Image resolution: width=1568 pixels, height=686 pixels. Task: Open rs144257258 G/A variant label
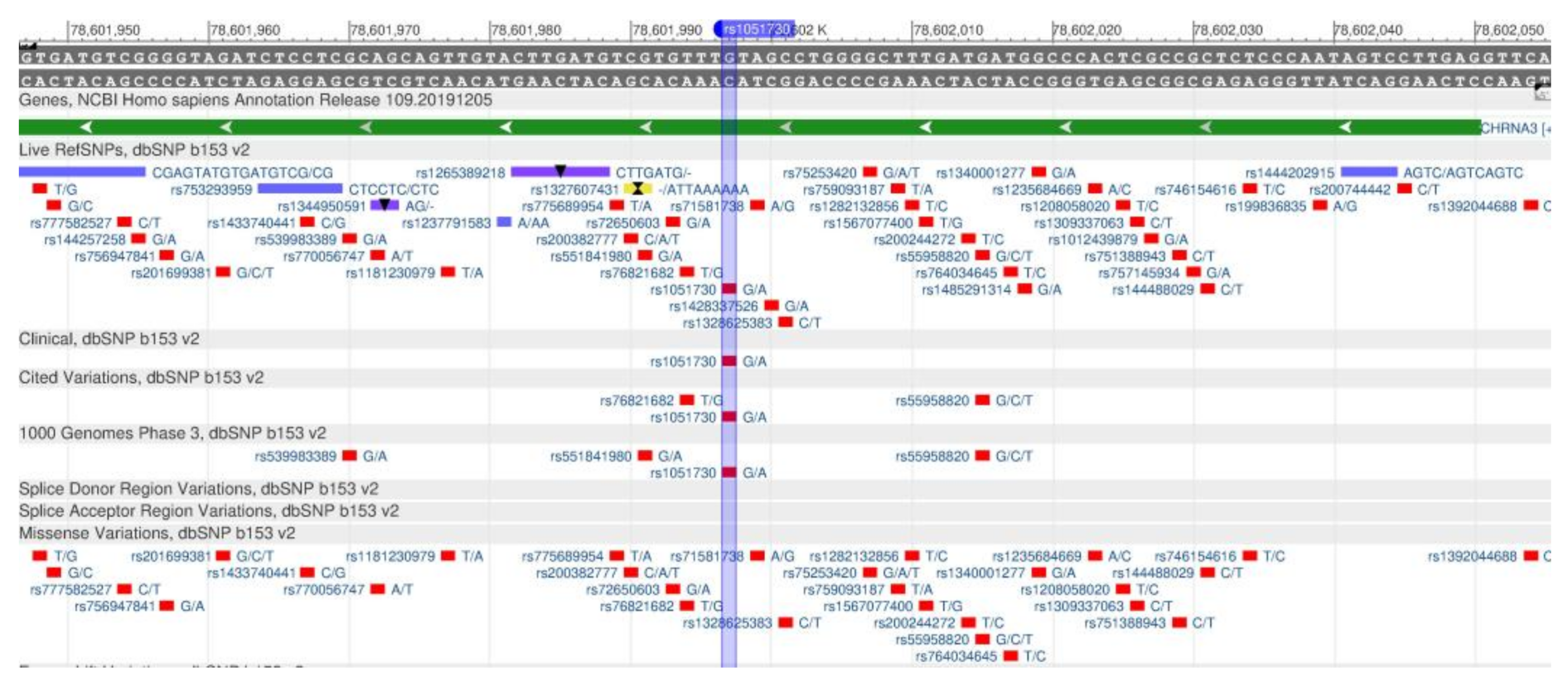pos(85,240)
